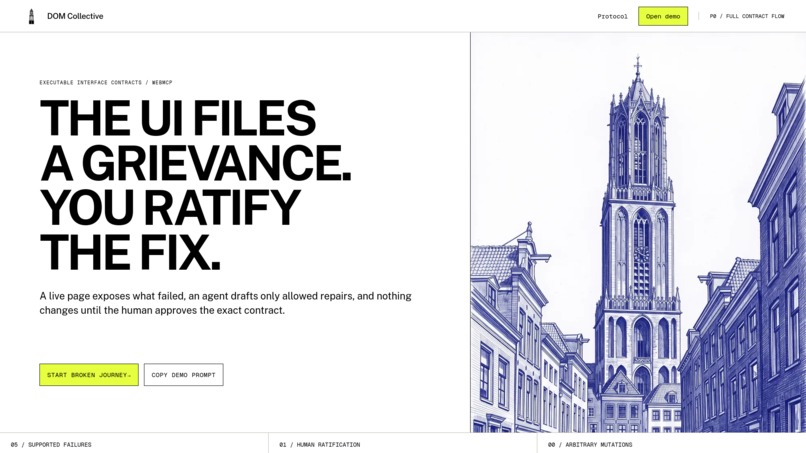Click the headline 'The UI files a grievance'
This screenshot has width=806, height=453.
click(x=195, y=185)
